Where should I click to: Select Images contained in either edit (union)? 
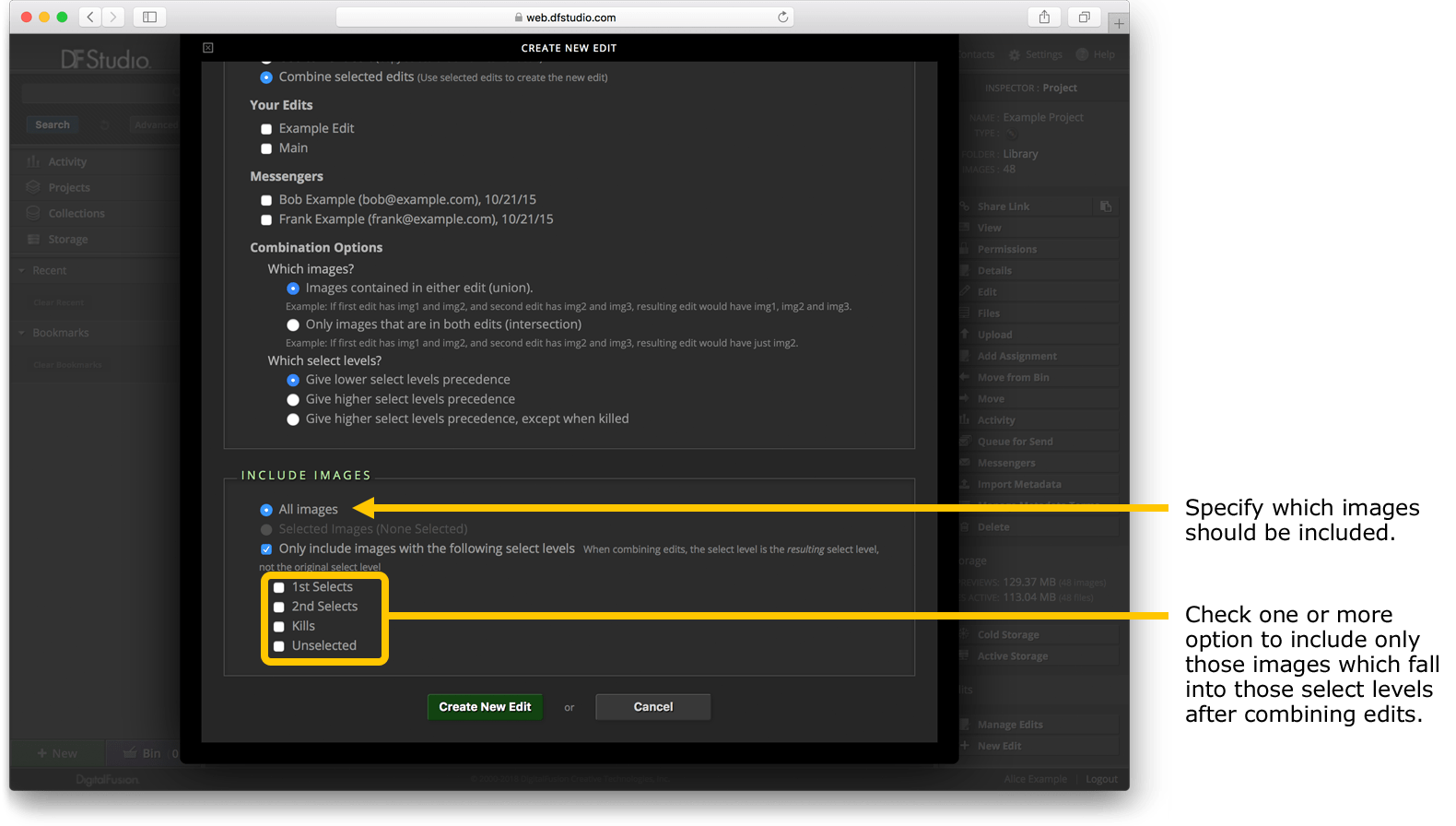pos(293,289)
